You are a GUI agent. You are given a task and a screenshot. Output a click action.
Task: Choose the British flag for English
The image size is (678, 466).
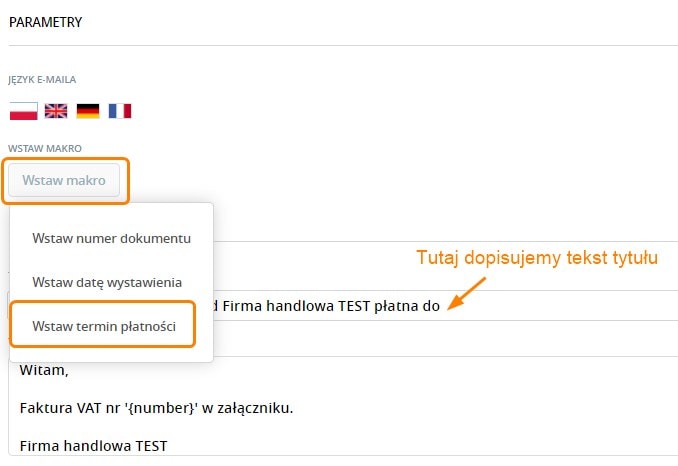[56, 110]
